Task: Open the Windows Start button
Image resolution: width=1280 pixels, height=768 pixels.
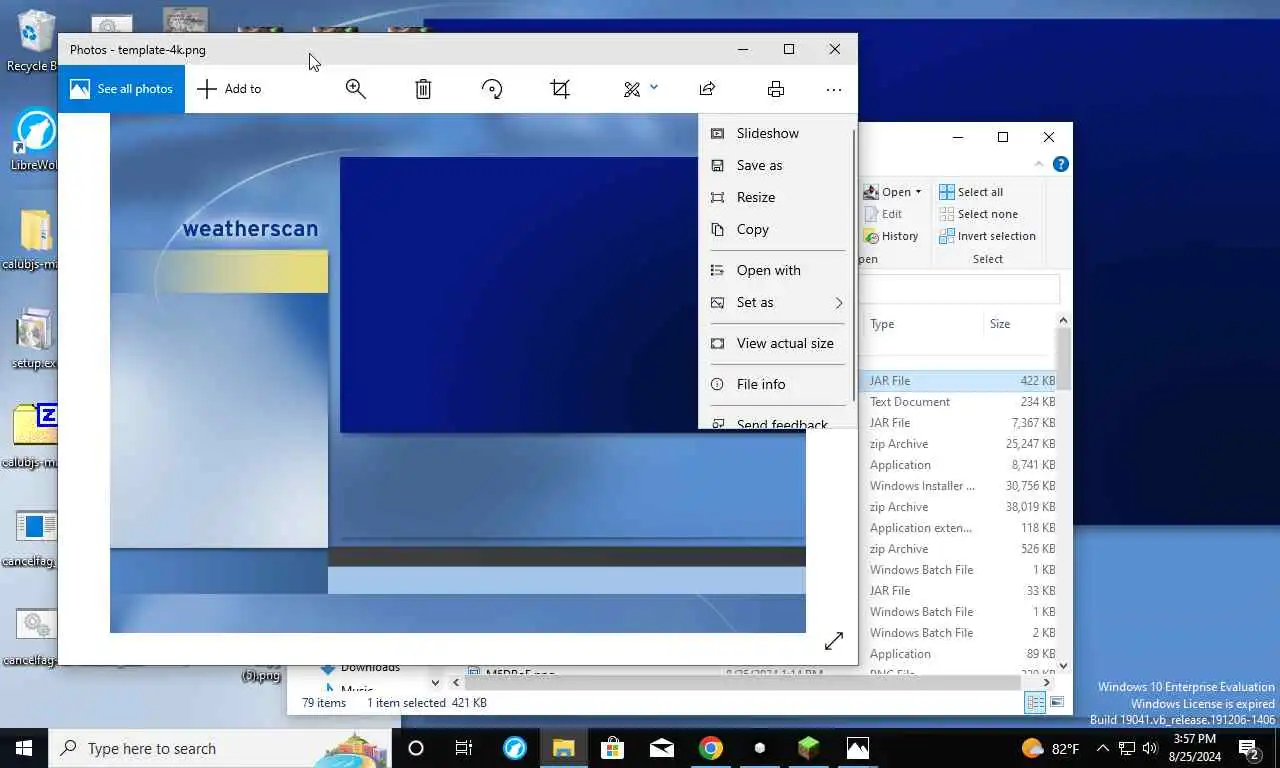Action: [24, 748]
